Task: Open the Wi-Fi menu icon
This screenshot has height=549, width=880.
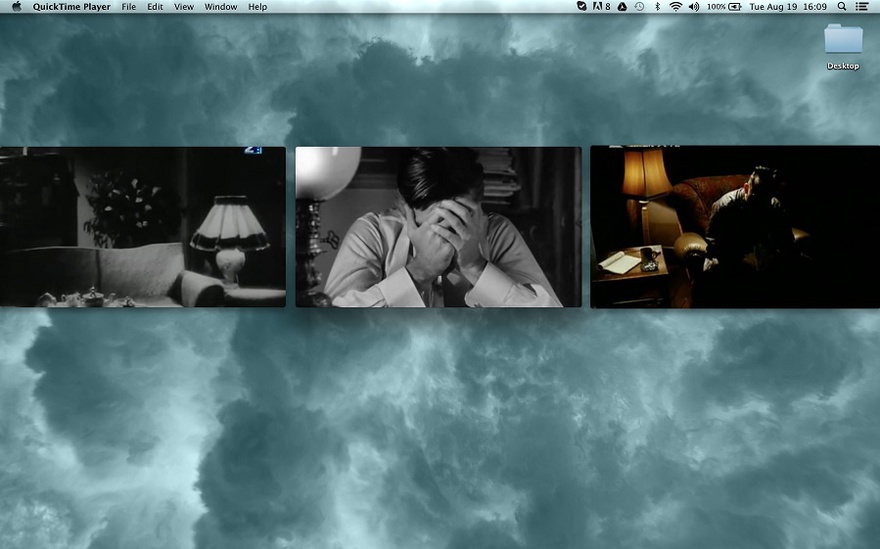Action: [676, 7]
